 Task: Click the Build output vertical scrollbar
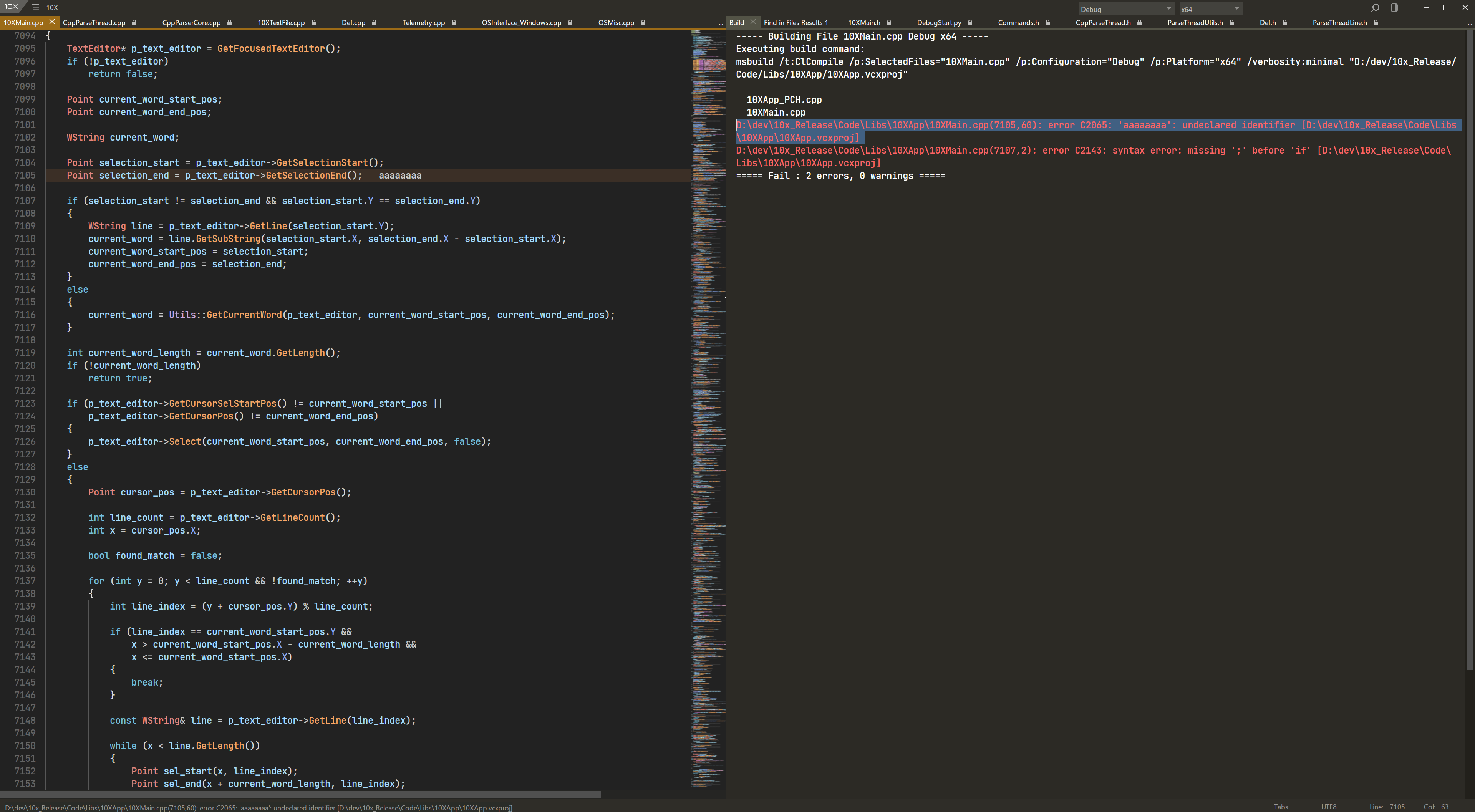[1470, 350]
